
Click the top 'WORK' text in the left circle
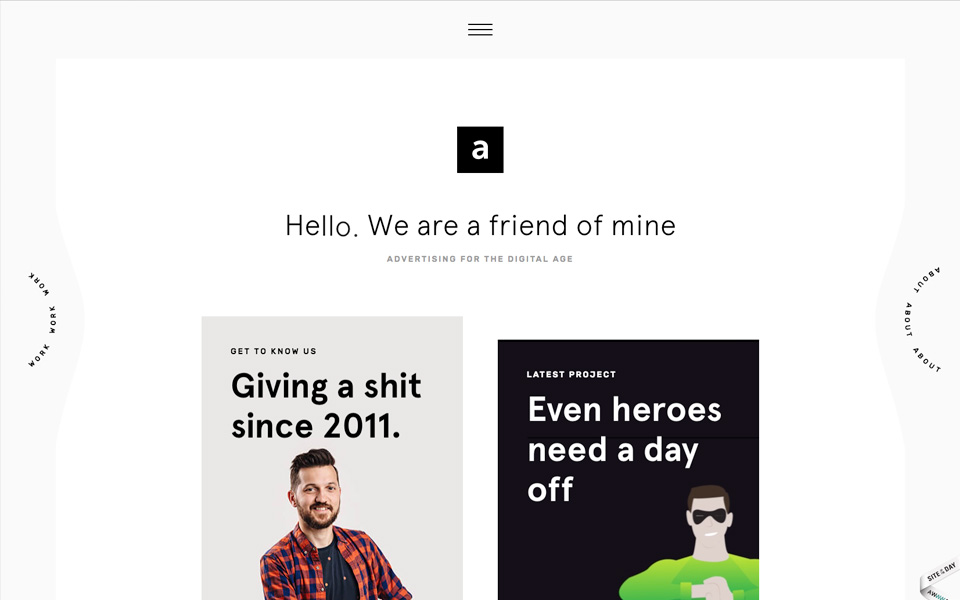click(x=39, y=284)
